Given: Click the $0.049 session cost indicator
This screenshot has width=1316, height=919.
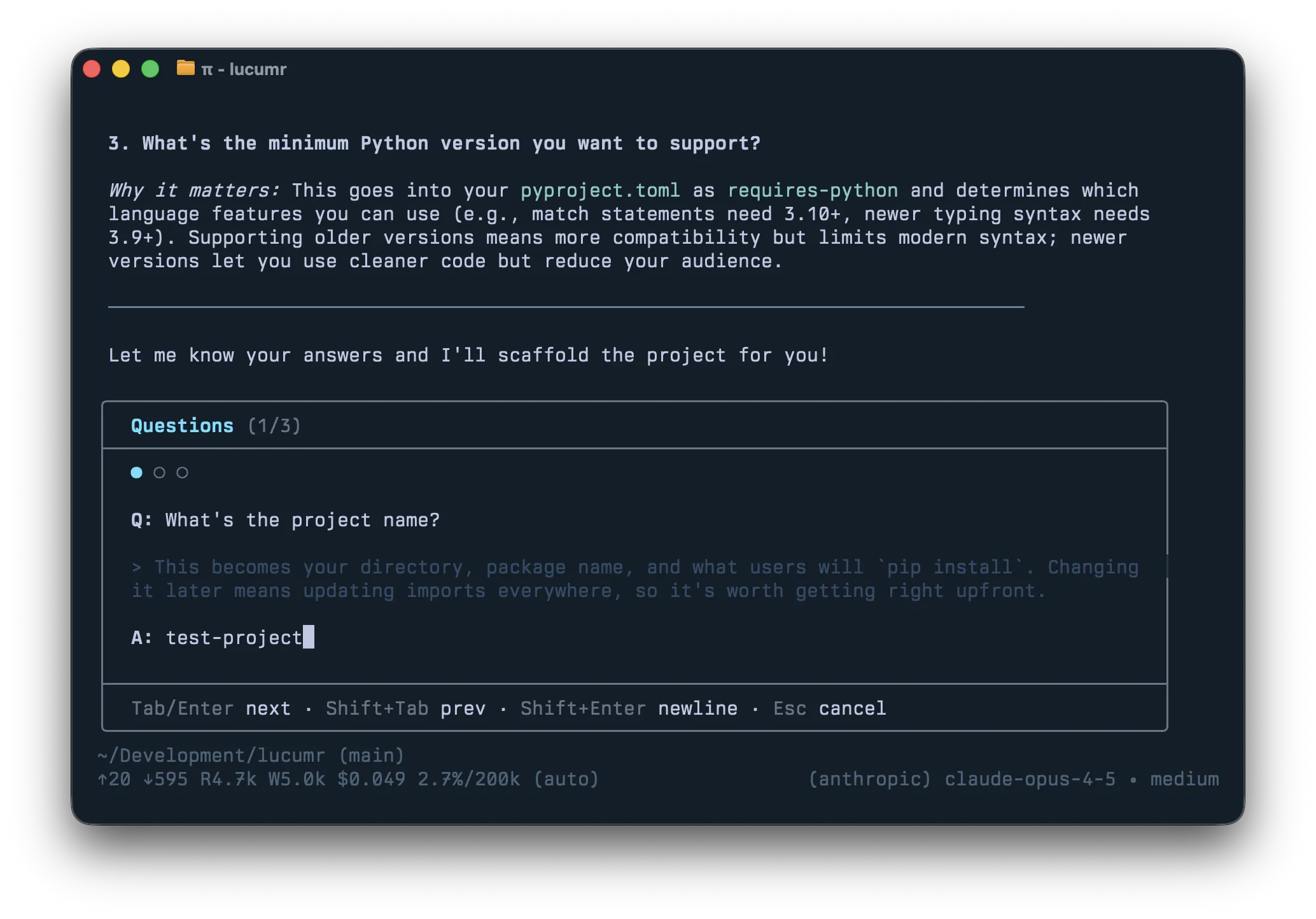Looking at the screenshot, I should coord(372,779).
